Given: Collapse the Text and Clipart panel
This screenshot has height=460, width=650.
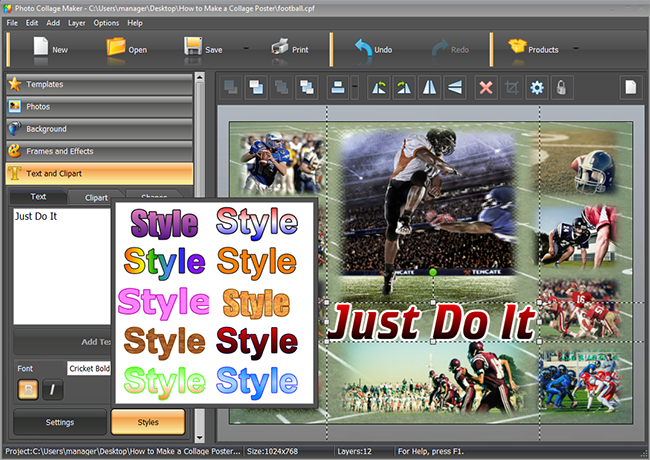Looking at the screenshot, I should click(x=99, y=174).
